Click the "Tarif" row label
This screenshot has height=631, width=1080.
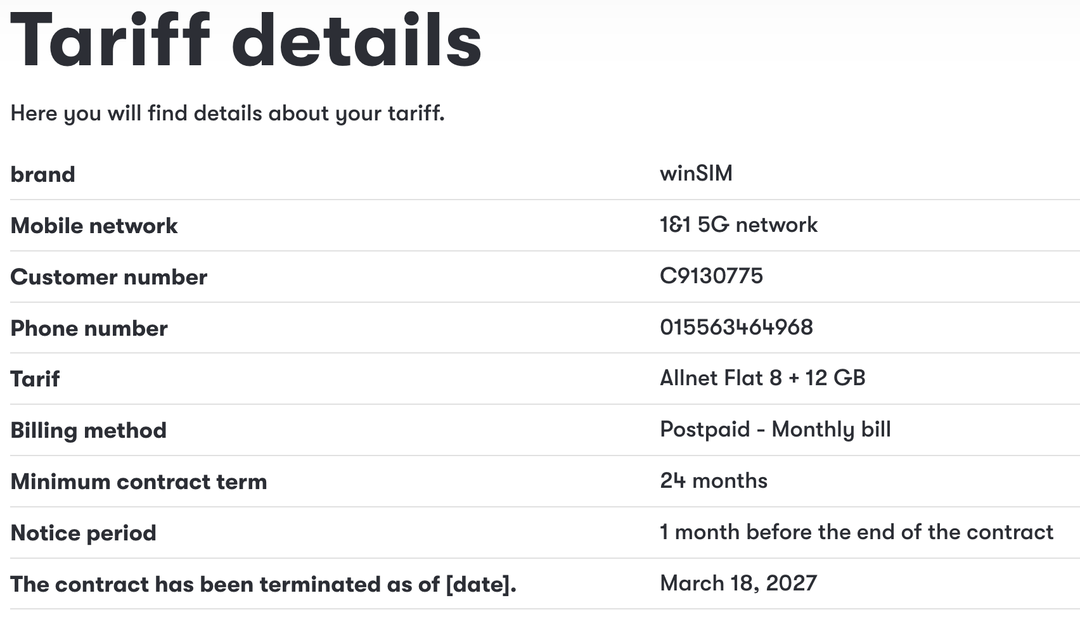coord(35,379)
